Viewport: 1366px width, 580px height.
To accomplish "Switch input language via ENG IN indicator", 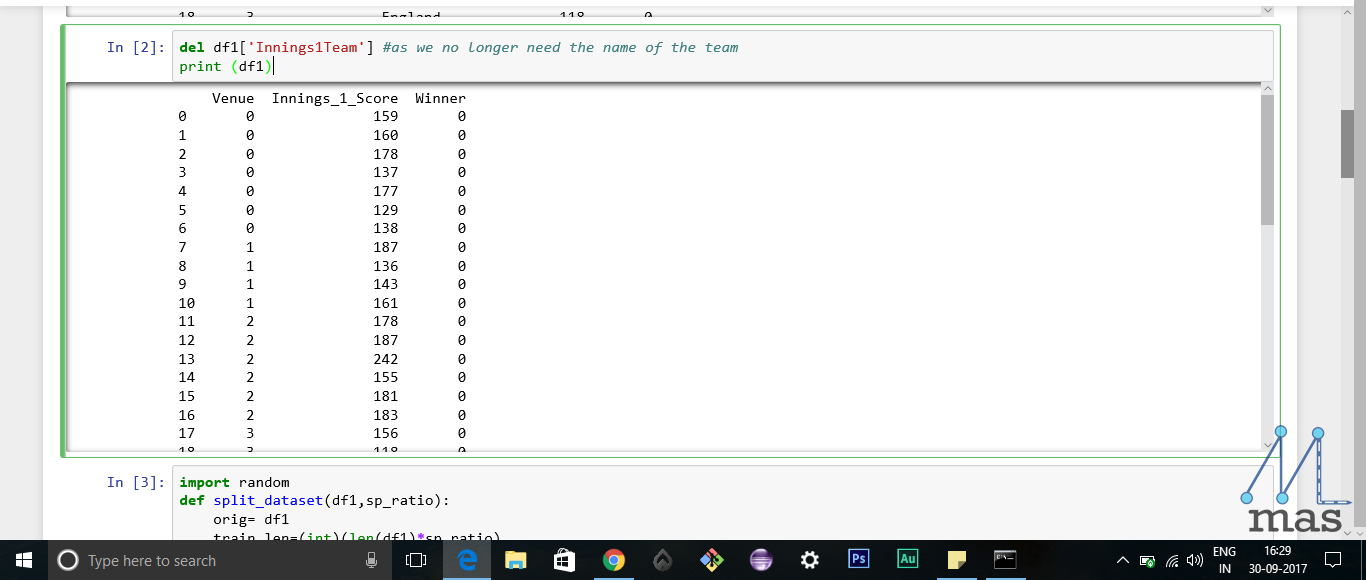I will coord(1222,560).
